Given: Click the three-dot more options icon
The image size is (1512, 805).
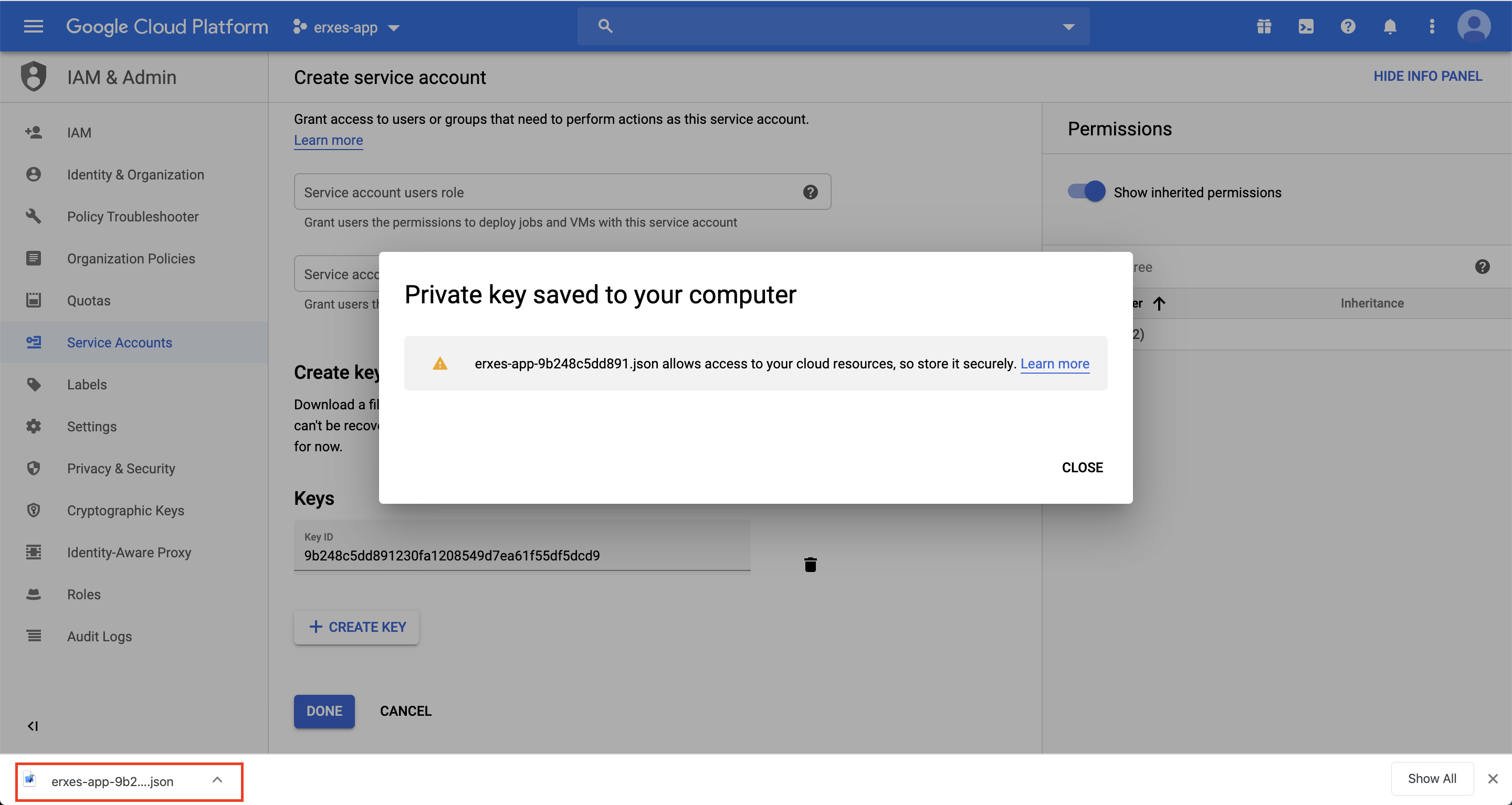Looking at the screenshot, I should (x=1432, y=26).
